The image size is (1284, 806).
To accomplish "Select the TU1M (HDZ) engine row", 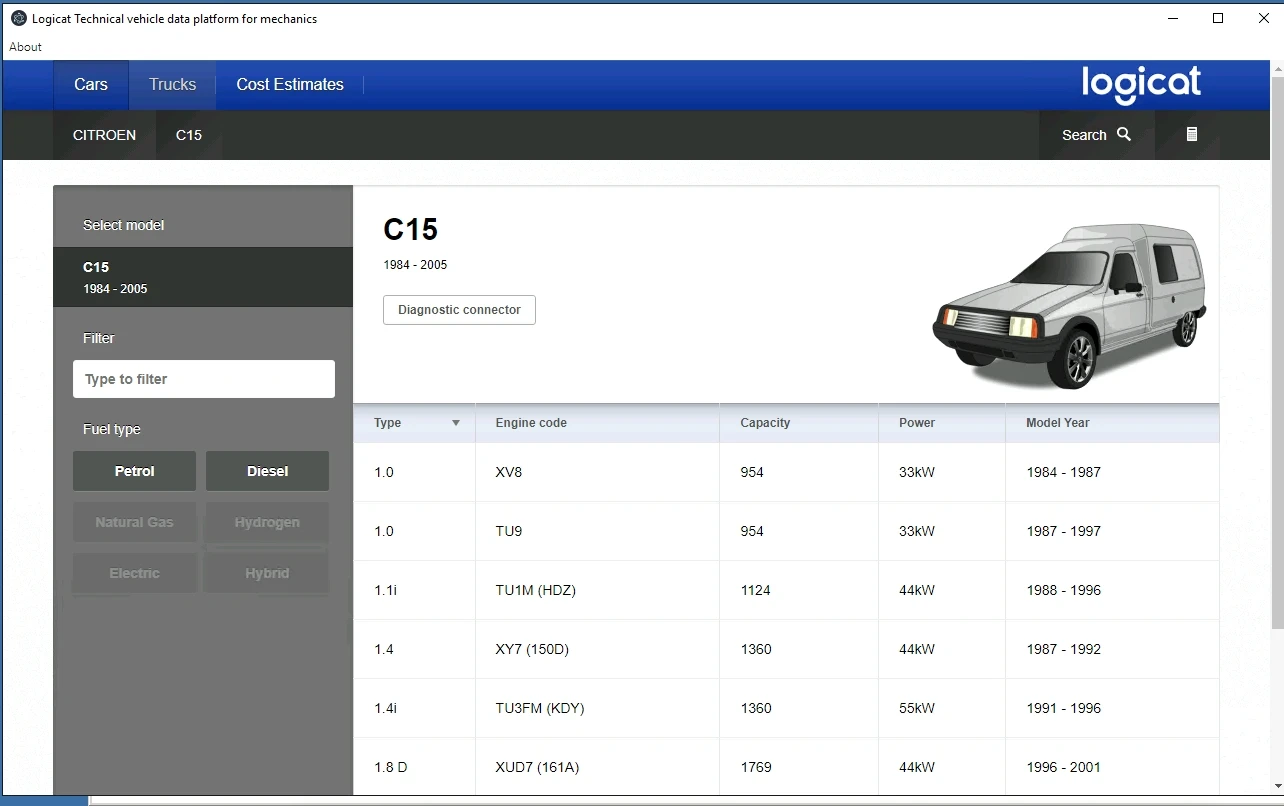I will (786, 590).
